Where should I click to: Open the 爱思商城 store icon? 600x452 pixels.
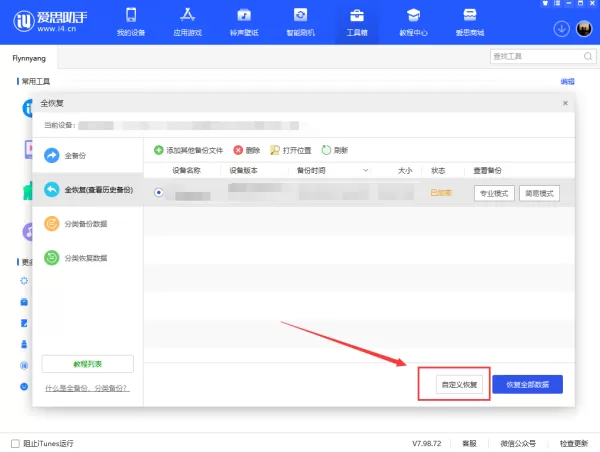(x=470, y=22)
